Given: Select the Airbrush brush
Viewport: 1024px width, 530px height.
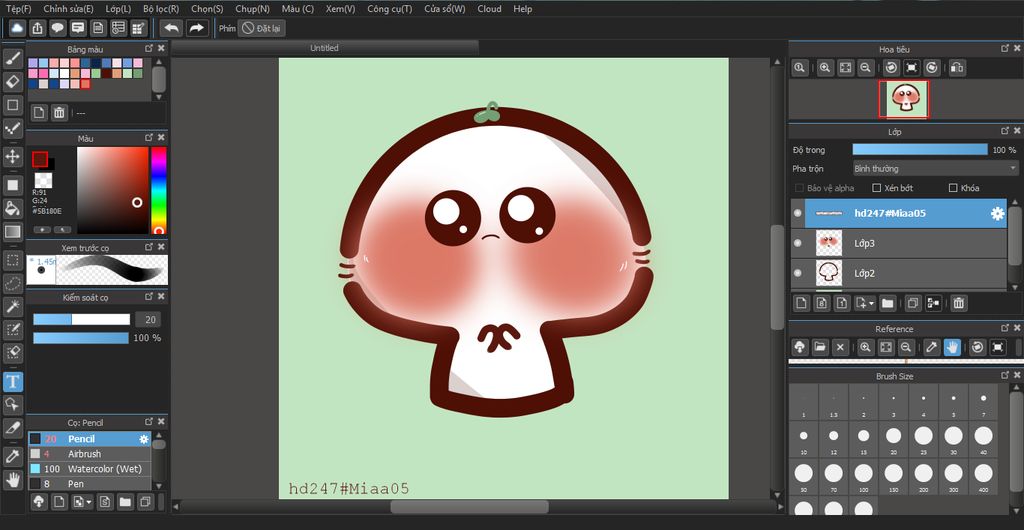Looking at the screenshot, I should pos(89,454).
